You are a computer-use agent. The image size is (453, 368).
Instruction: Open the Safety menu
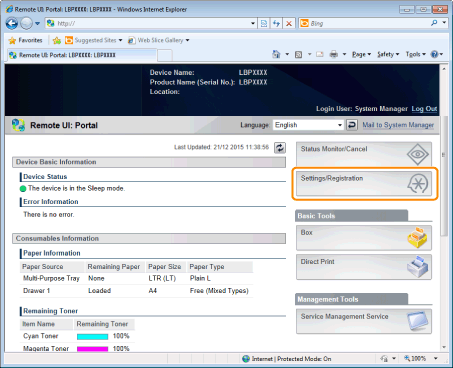388,54
